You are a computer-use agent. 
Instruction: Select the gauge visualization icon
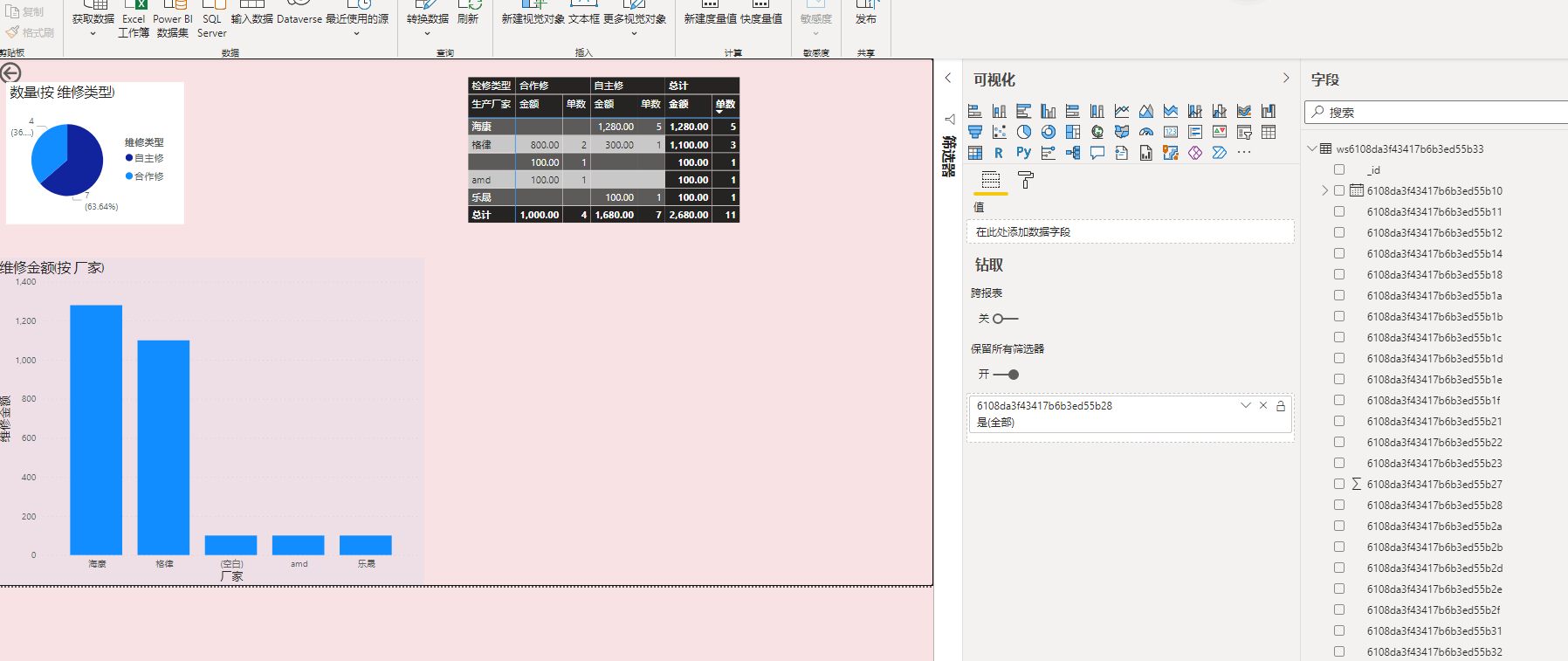(1146, 132)
